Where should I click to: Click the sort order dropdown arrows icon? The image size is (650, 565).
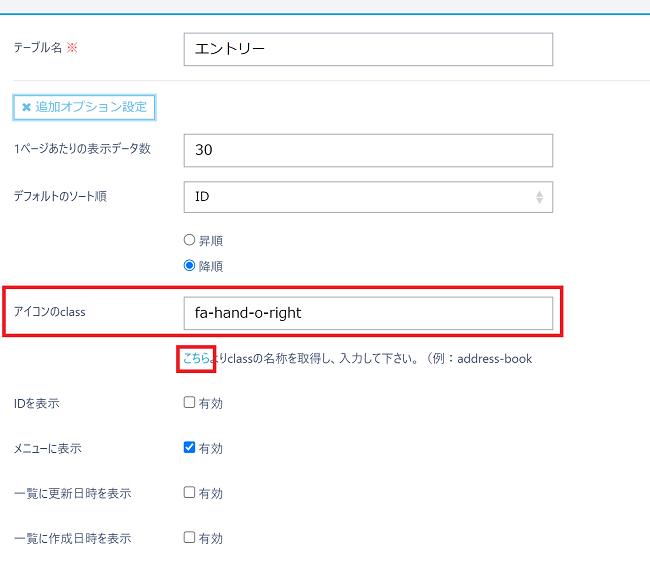(540, 197)
